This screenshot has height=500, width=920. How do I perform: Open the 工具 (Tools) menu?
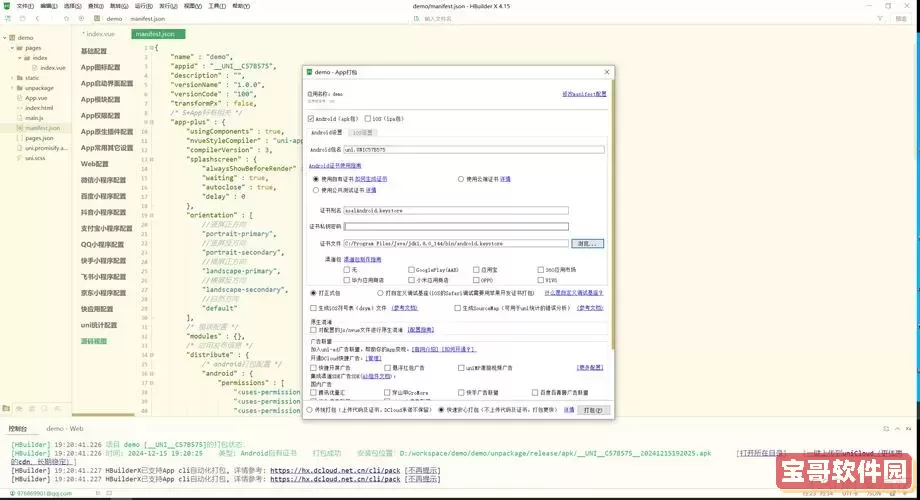pyautogui.click(x=217, y=6)
